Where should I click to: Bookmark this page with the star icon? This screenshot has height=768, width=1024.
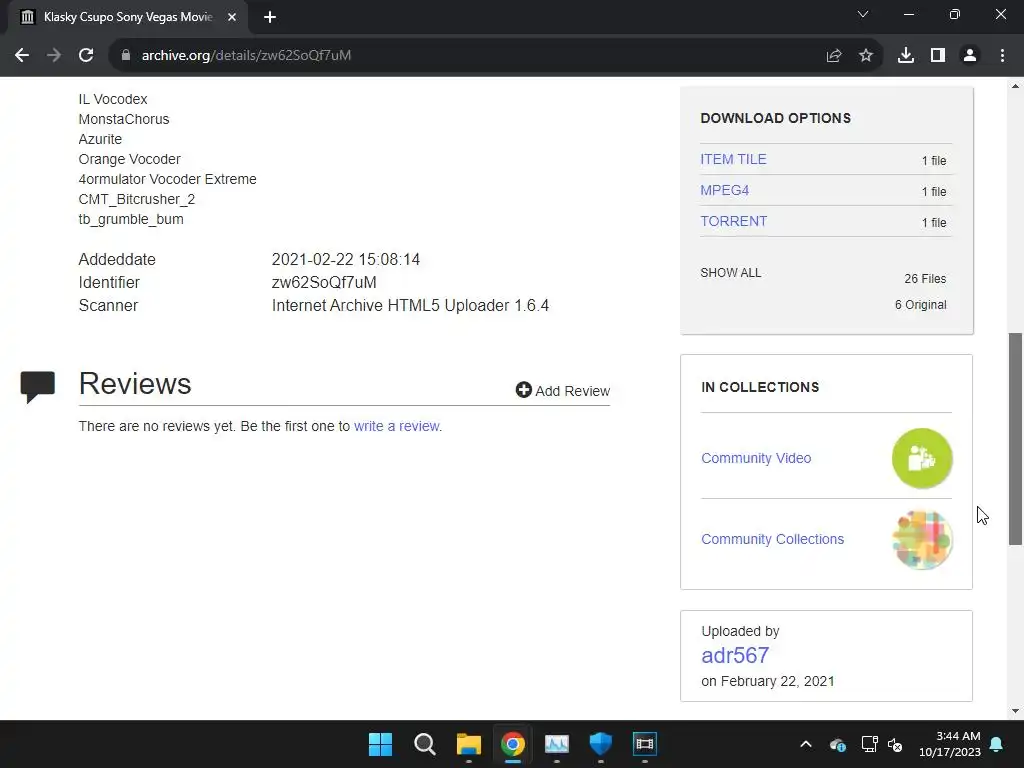tap(866, 56)
